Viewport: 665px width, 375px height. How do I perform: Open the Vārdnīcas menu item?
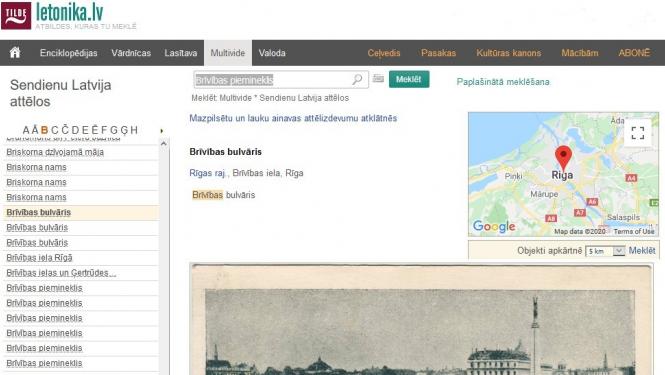tap(131, 53)
